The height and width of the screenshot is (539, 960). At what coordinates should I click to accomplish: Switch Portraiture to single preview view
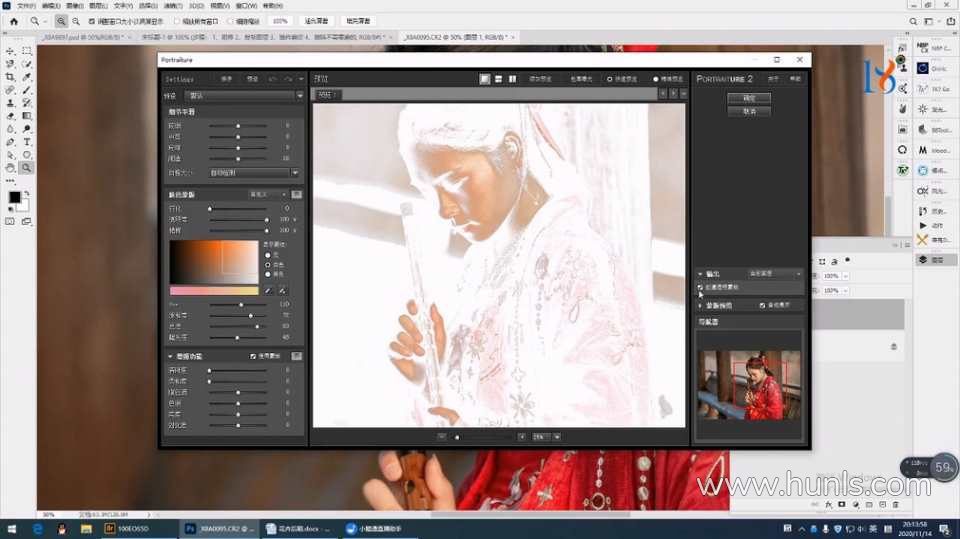tap(484, 79)
